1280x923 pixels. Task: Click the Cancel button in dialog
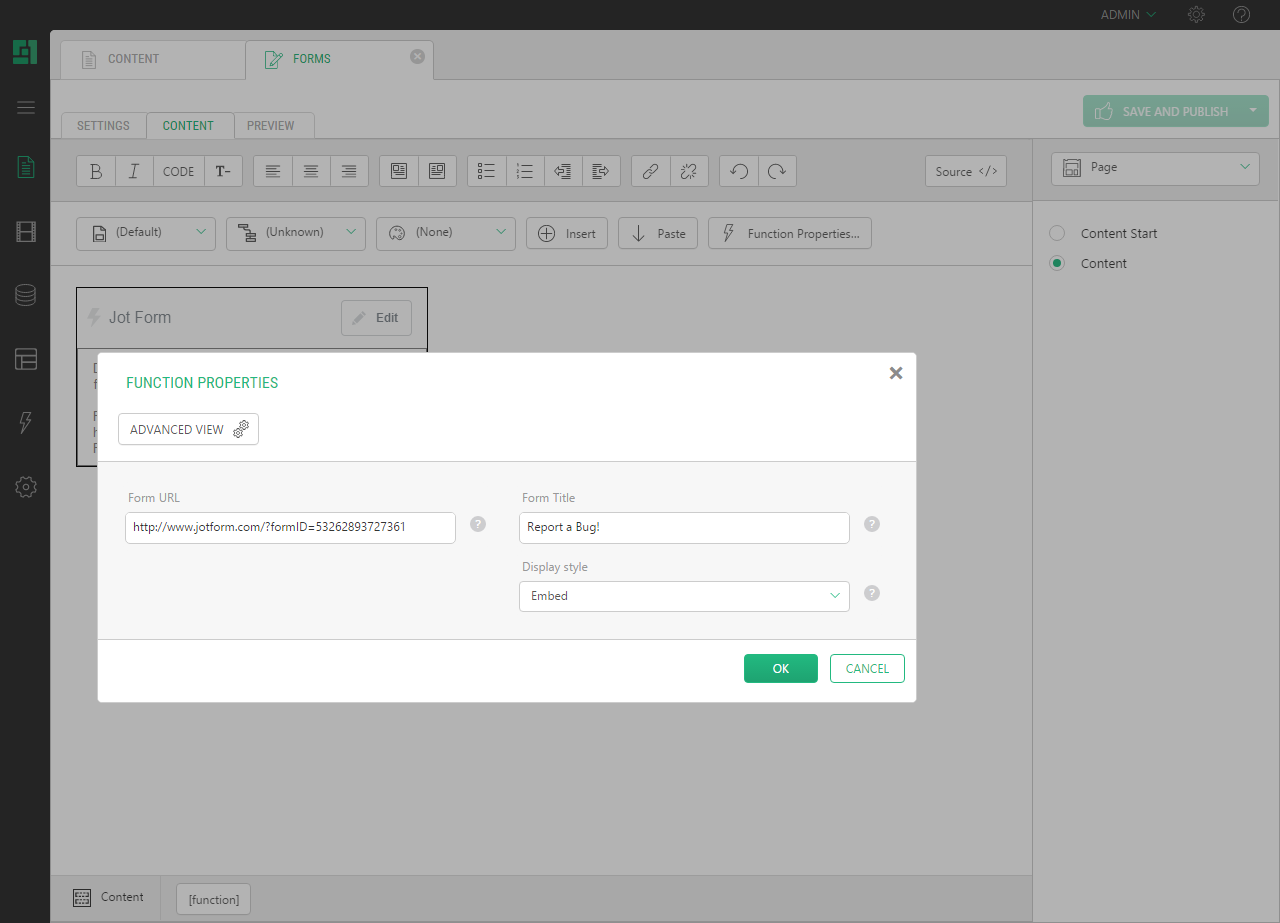click(x=867, y=669)
